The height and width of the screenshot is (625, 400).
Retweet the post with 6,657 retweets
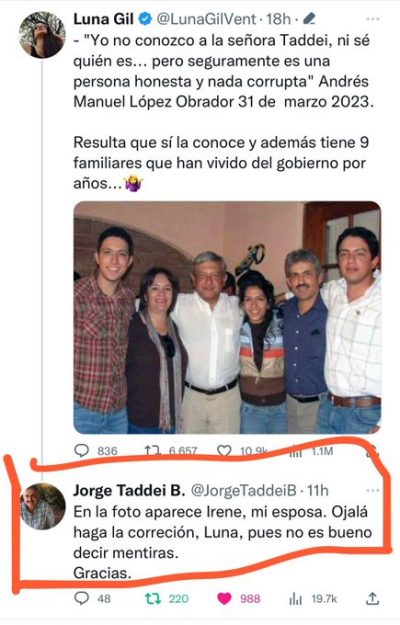click(152, 451)
